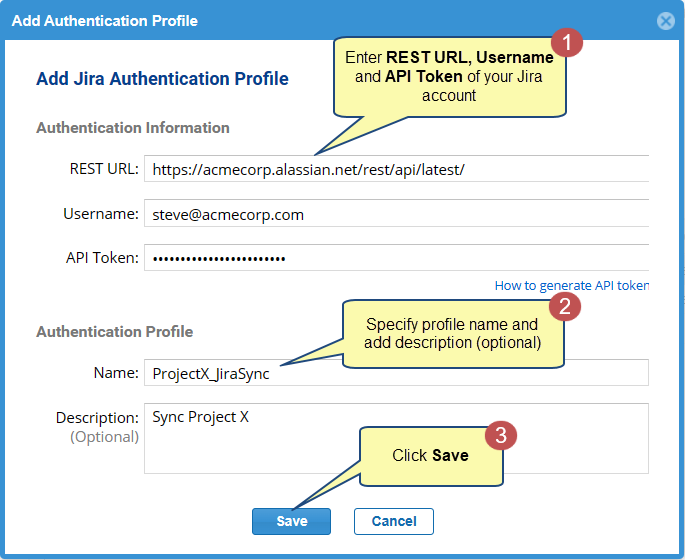
Task: Click the Add Jira Authentication Profile heading
Action: pos(162,79)
